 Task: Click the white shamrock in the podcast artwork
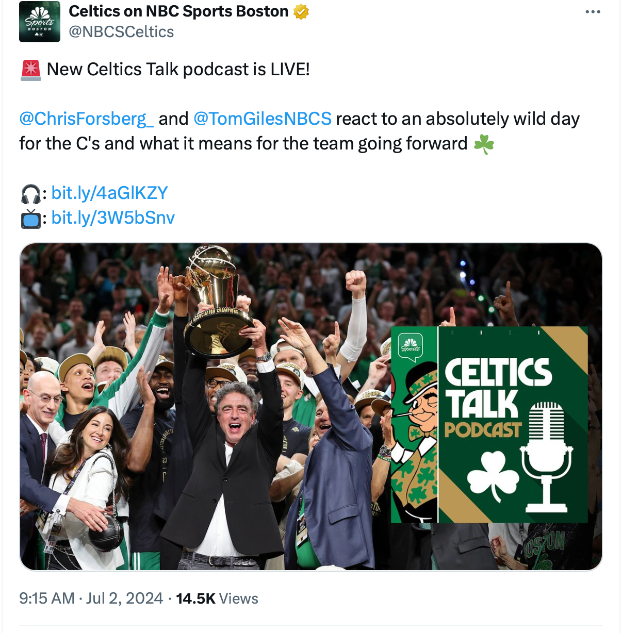pyautogui.click(x=493, y=478)
